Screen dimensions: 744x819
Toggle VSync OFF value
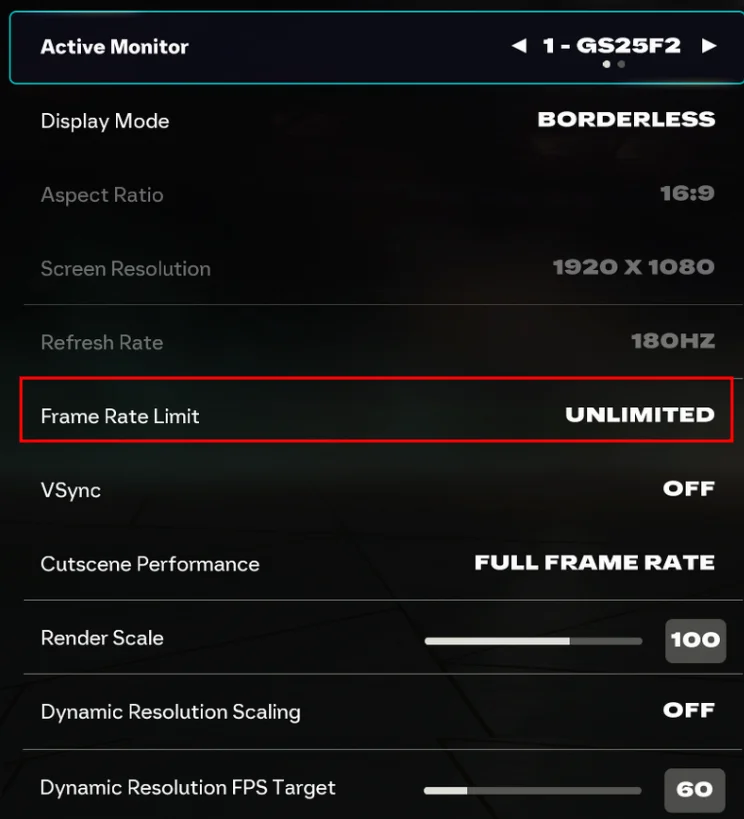tap(688, 489)
